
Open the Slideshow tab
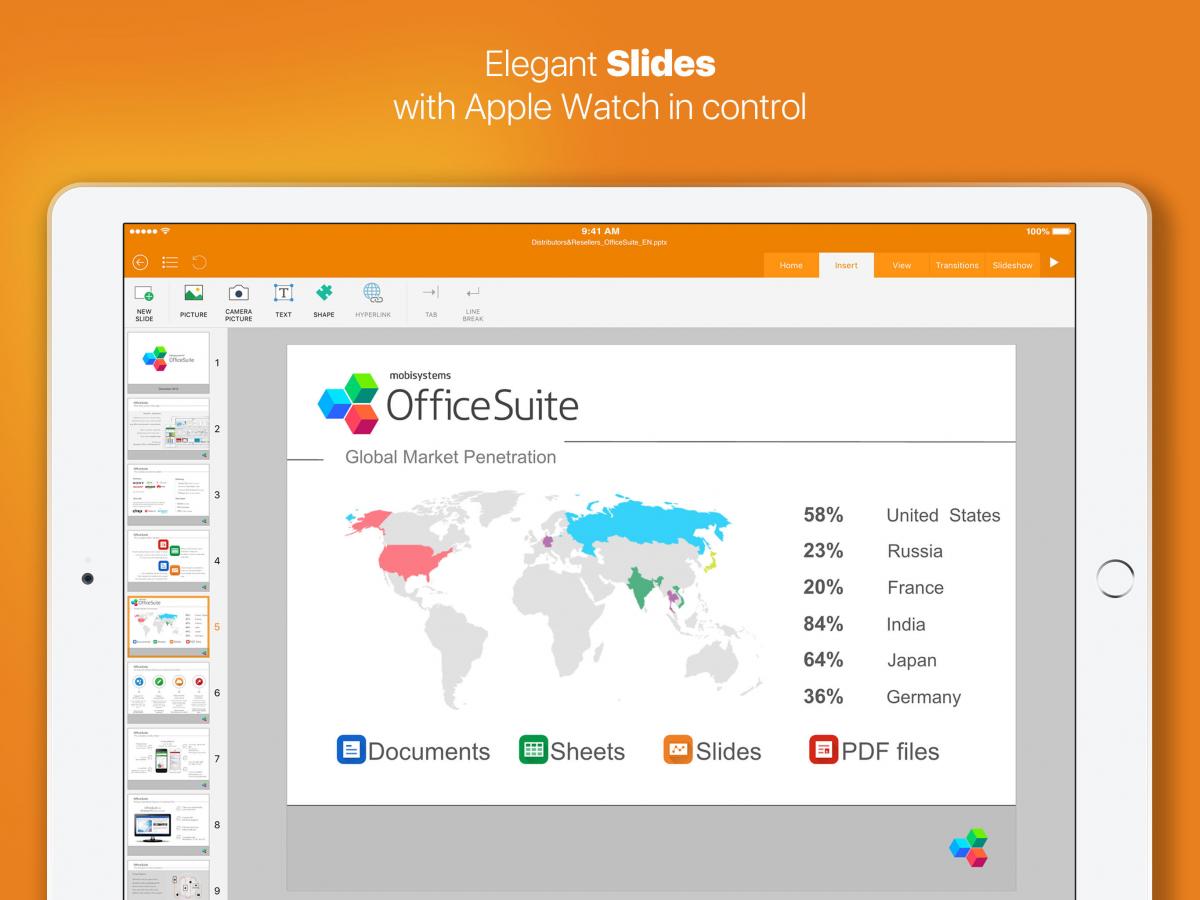1012,265
